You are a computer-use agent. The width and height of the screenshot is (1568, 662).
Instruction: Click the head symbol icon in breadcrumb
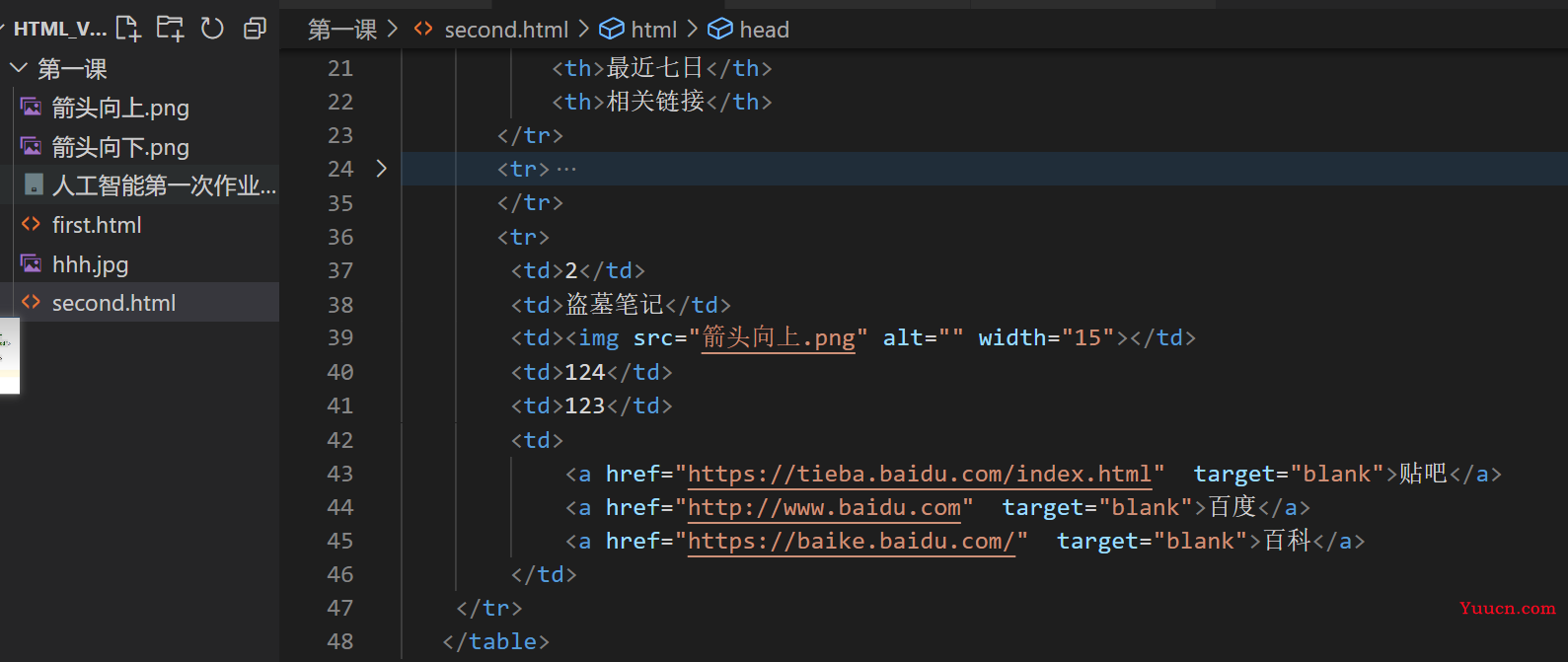[x=720, y=30]
